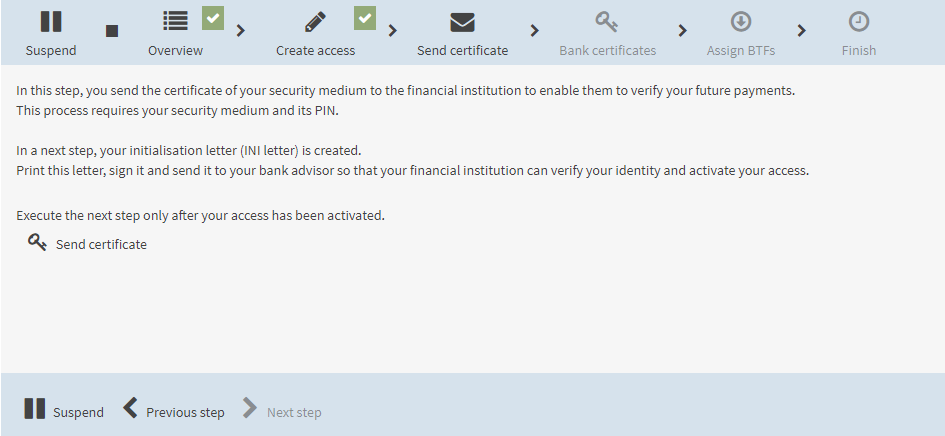Click the chevron after Overview step
Image resolution: width=945 pixels, height=436 pixels.
click(240, 30)
